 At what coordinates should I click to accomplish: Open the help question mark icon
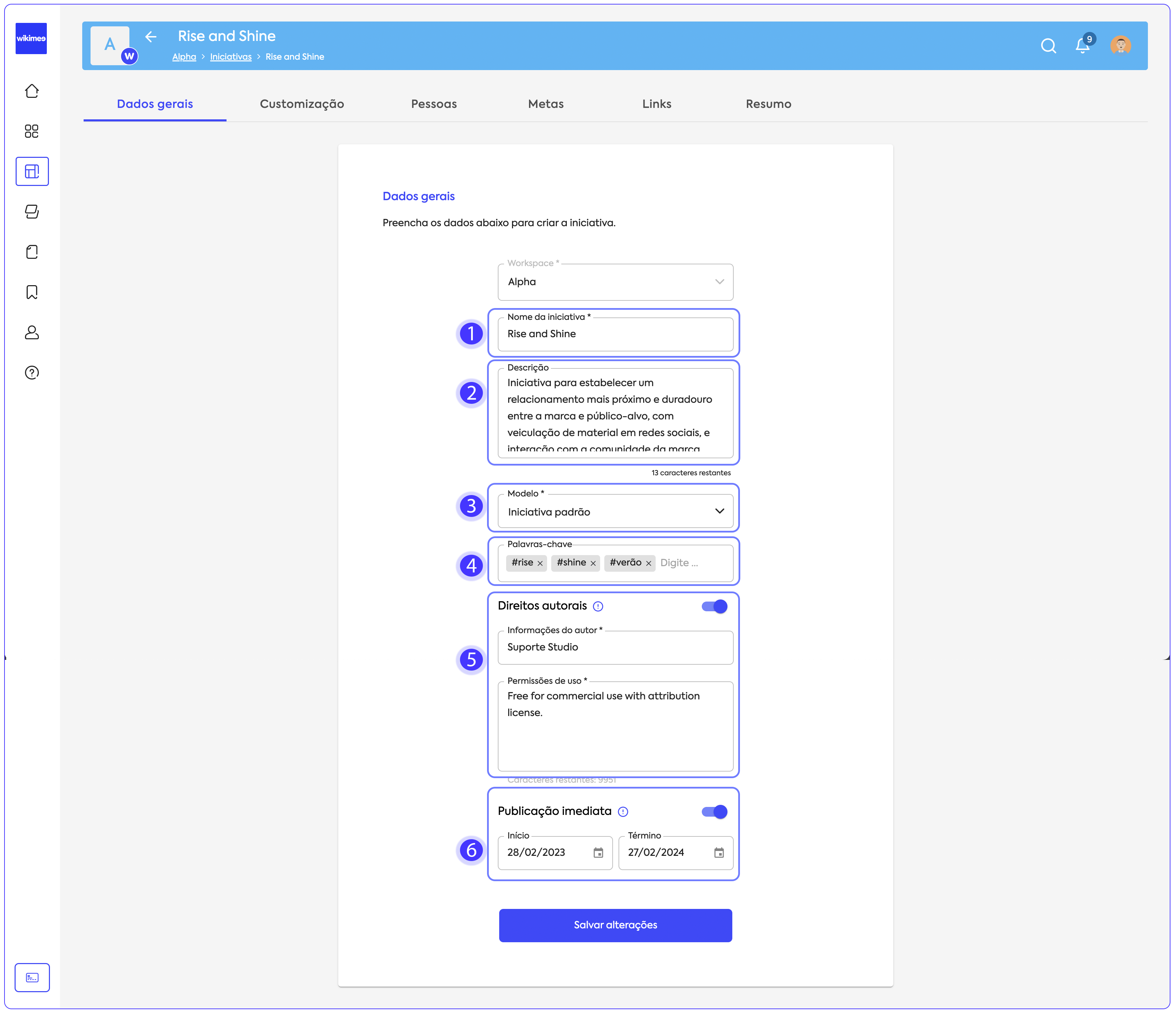[32, 372]
